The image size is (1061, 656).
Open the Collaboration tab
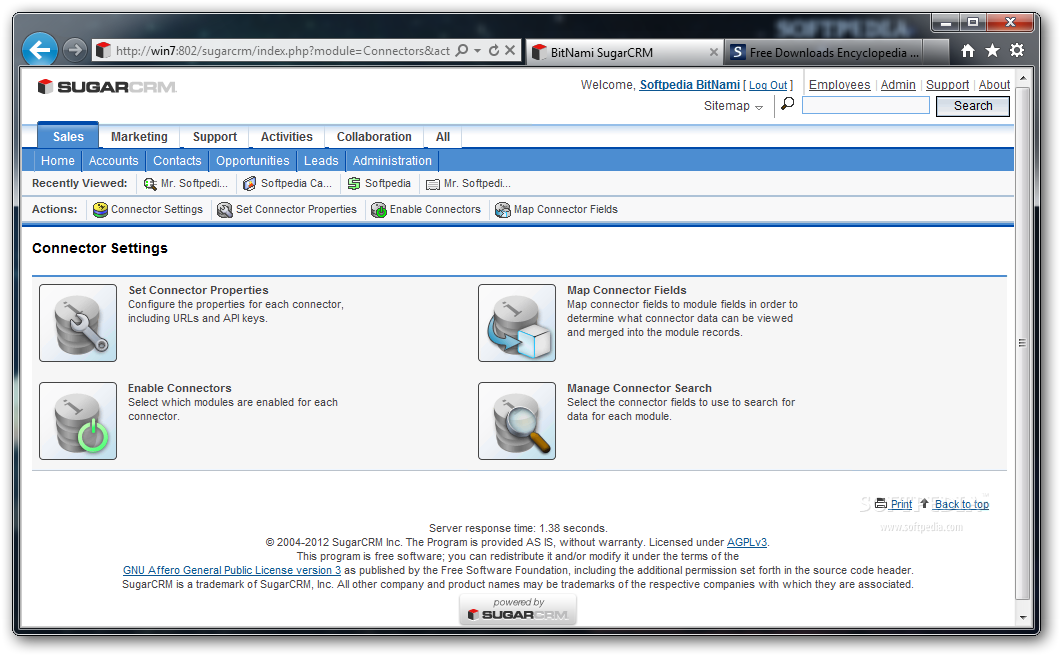pos(374,137)
